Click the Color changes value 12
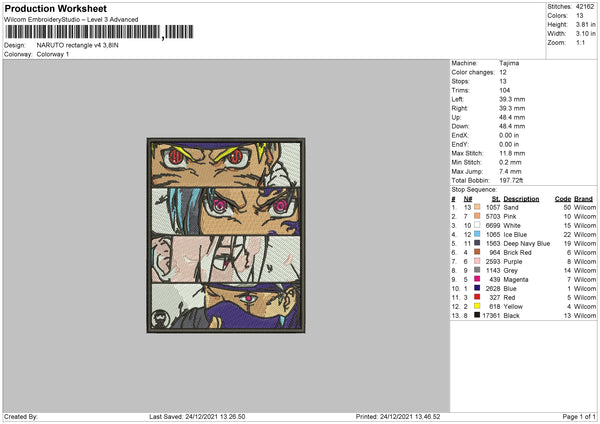The height and width of the screenshot is (424, 600). [503, 72]
